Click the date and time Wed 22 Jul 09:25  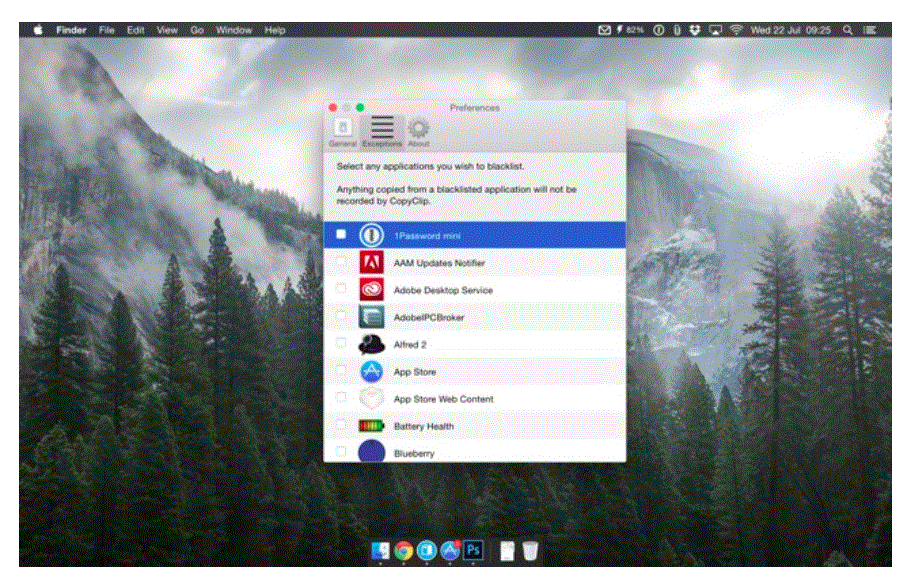[790, 30]
